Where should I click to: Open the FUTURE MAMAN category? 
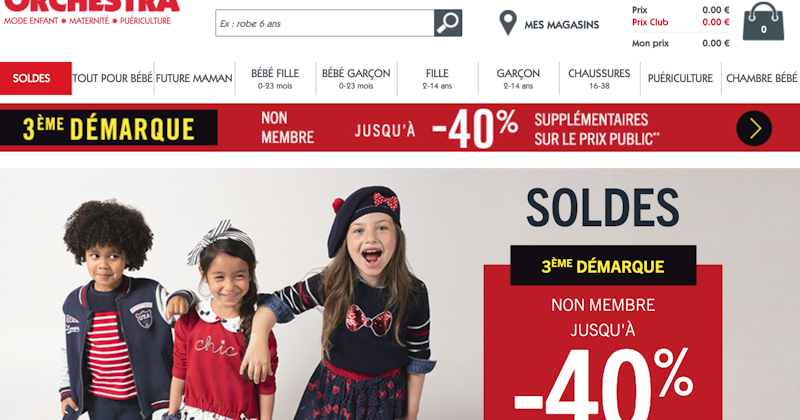point(194,79)
